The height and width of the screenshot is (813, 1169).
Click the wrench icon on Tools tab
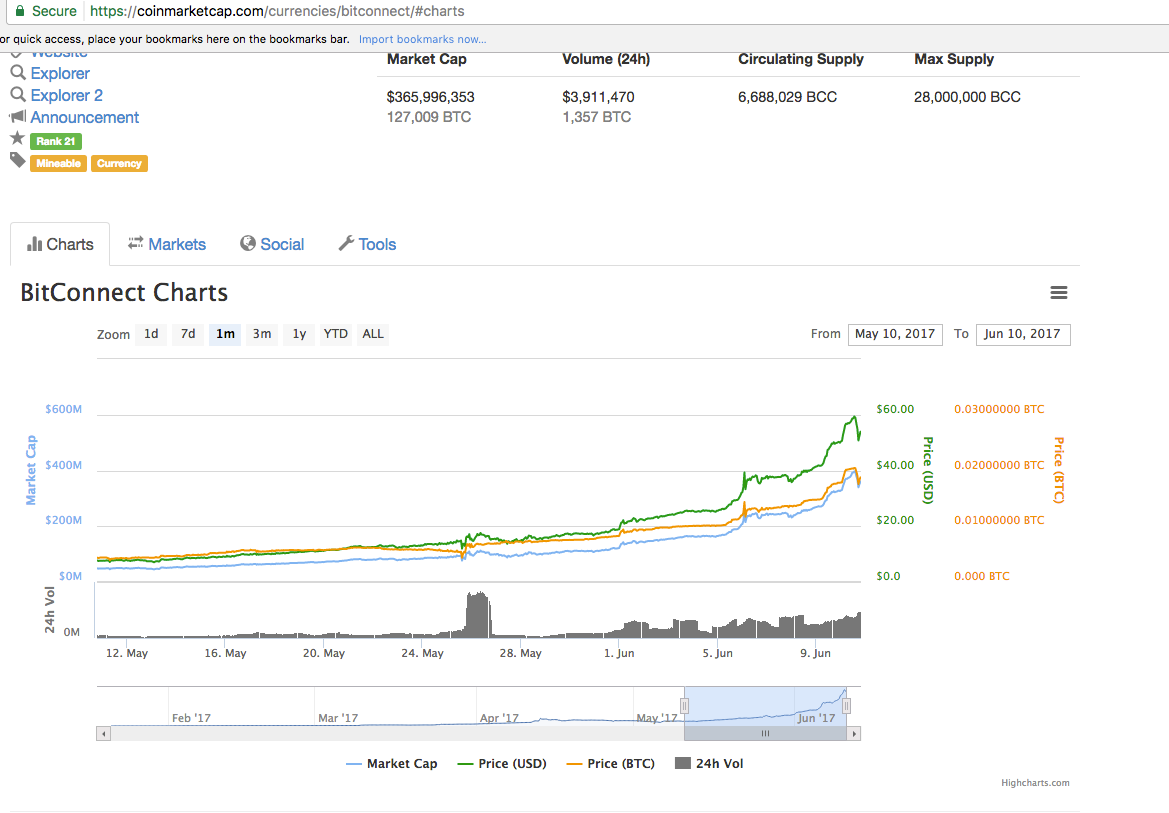[x=346, y=244]
